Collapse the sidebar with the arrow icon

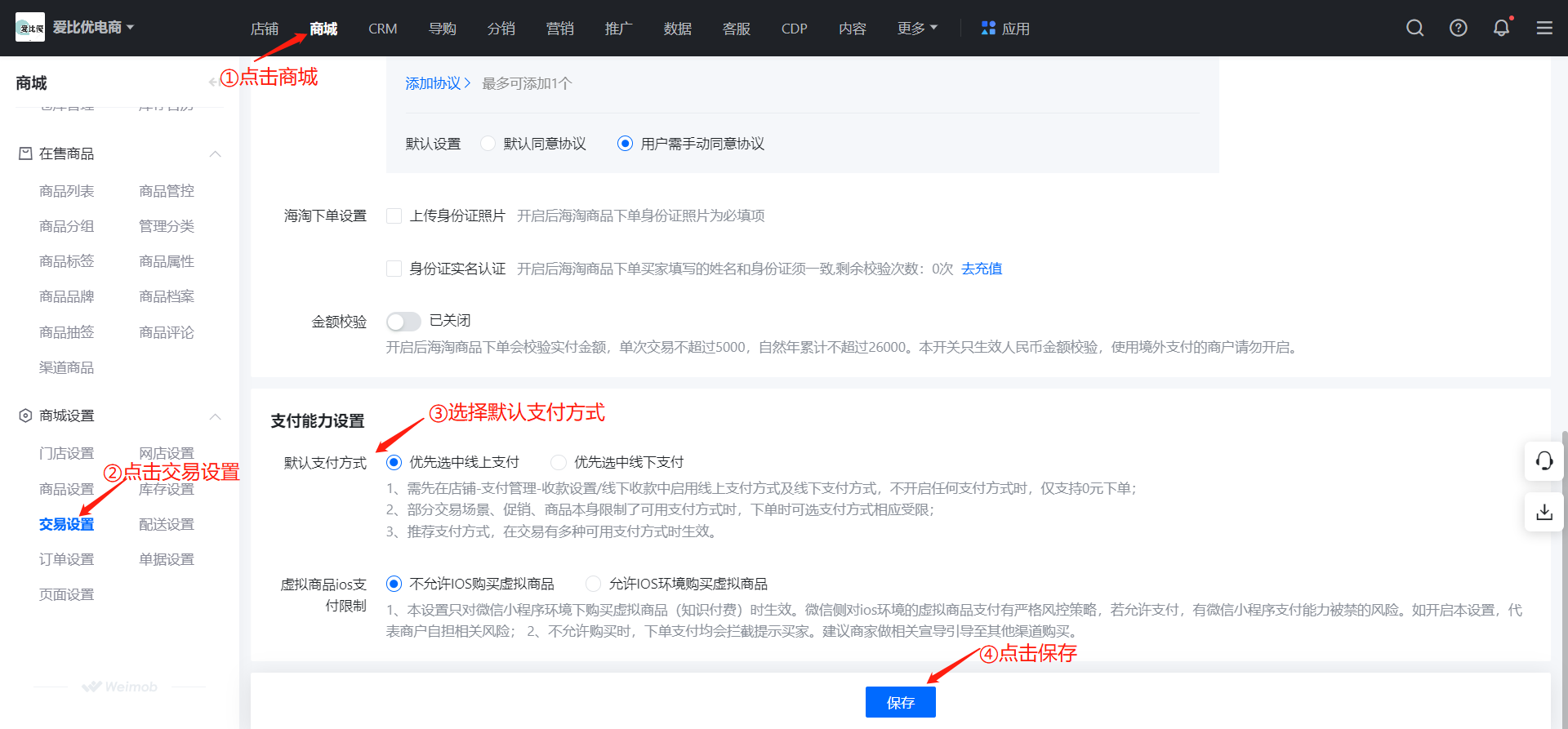coord(213,82)
